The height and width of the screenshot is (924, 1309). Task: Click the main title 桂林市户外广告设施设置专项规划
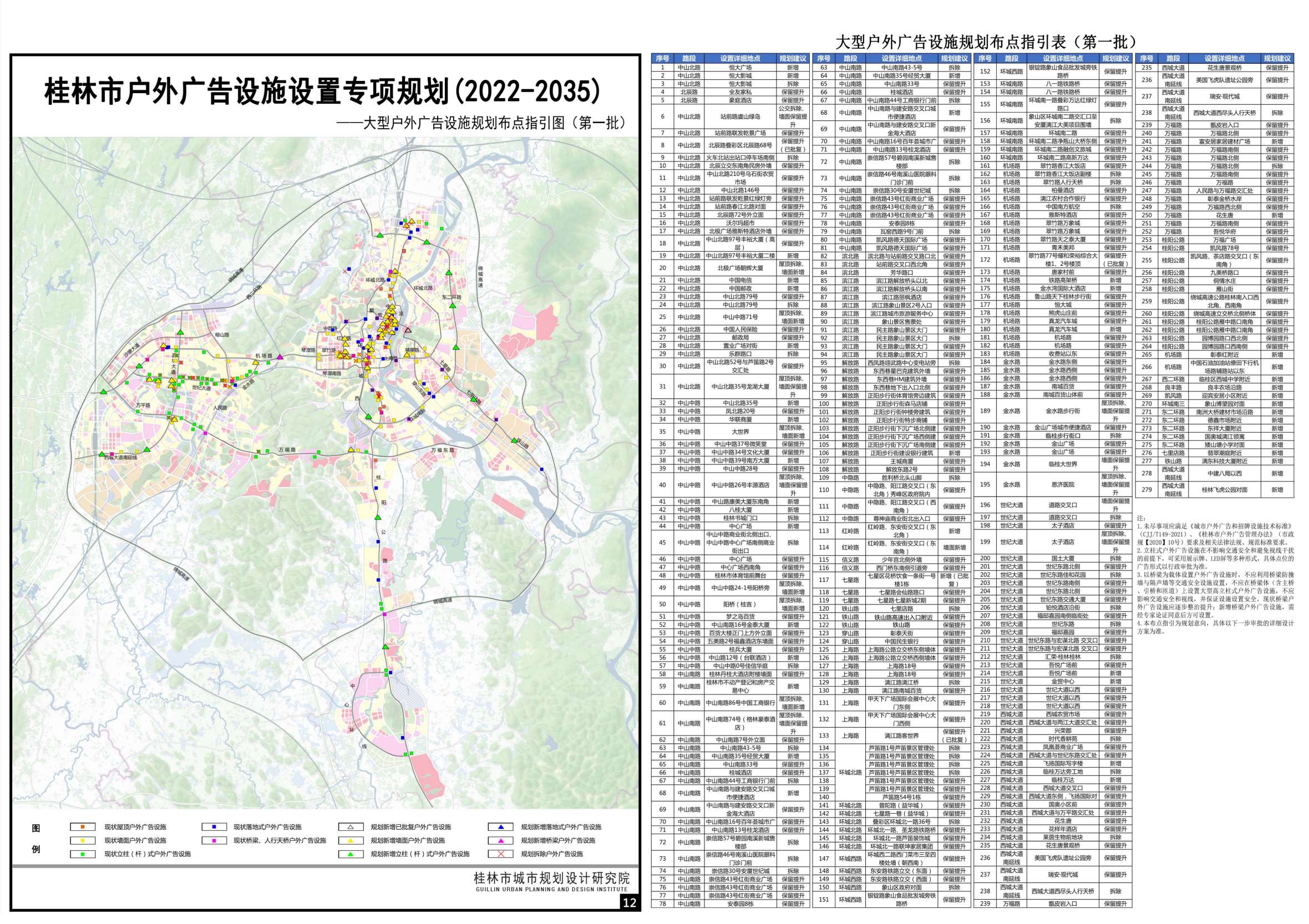323,91
